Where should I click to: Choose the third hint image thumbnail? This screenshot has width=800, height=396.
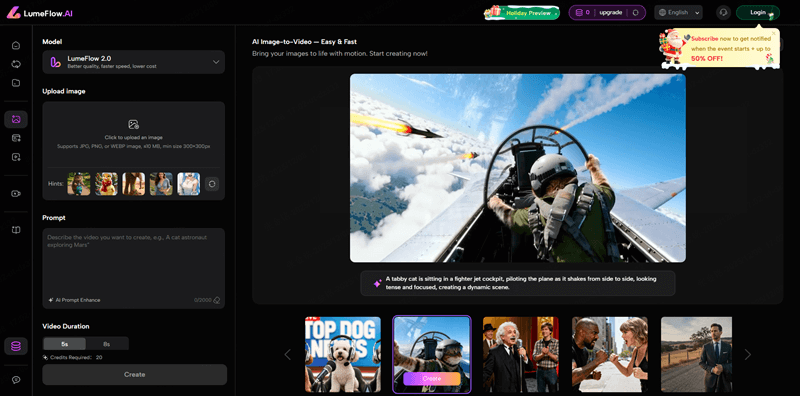(x=134, y=184)
